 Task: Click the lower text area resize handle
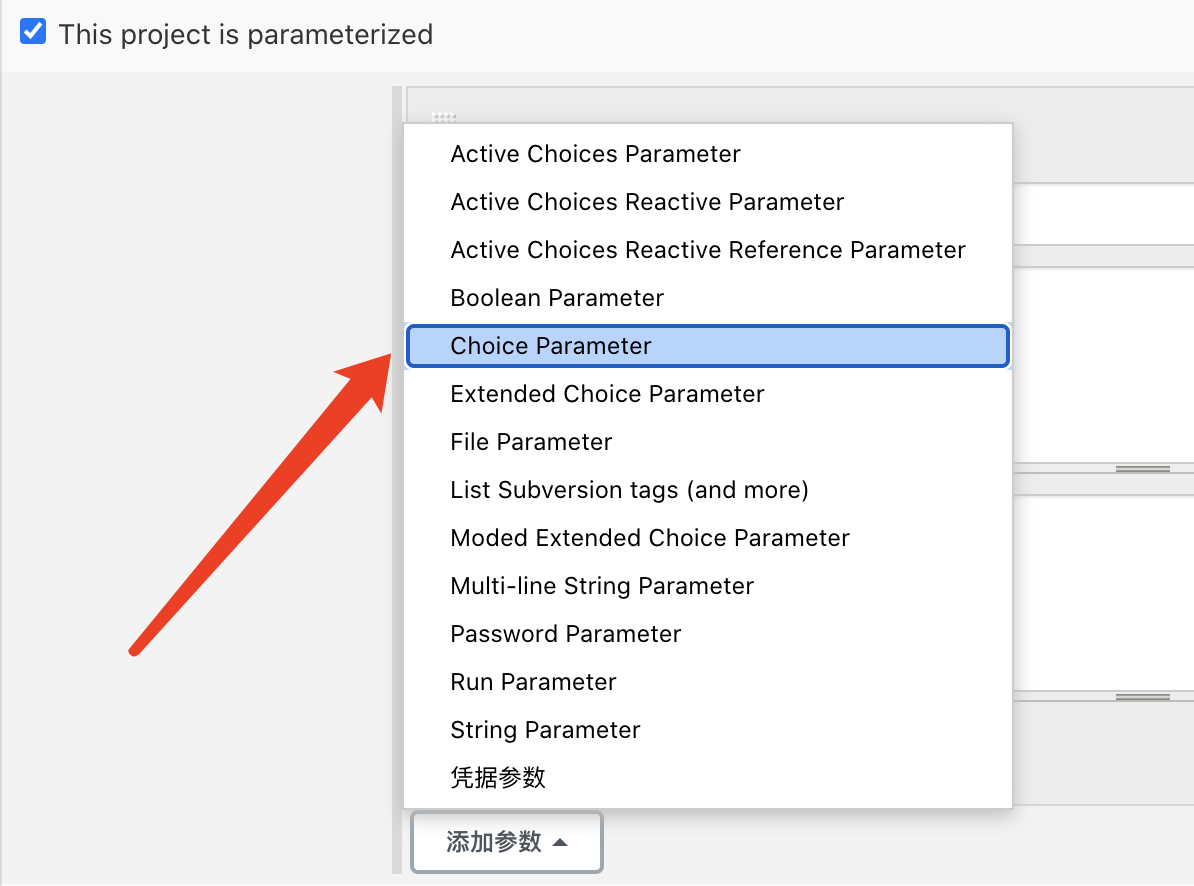pos(1142,697)
